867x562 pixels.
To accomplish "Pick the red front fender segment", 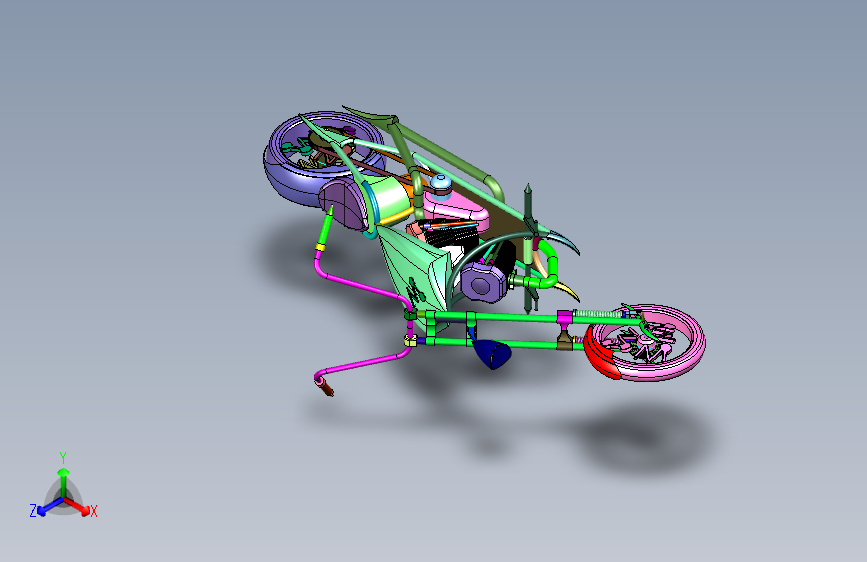I will click(x=600, y=354).
